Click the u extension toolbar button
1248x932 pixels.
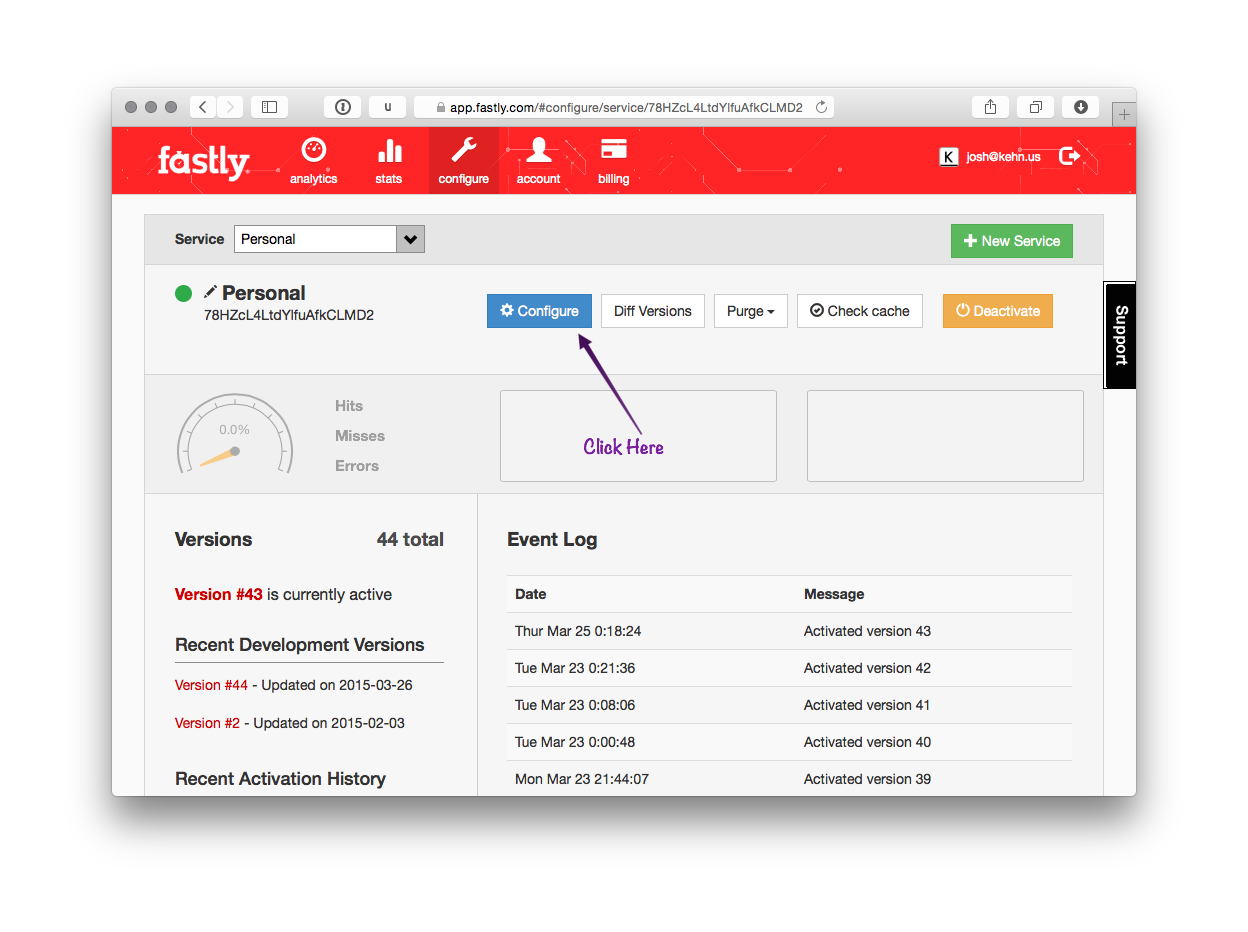tap(388, 107)
